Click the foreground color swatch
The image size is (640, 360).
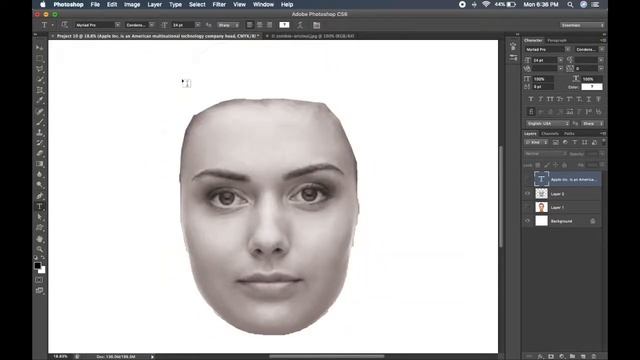(38, 266)
